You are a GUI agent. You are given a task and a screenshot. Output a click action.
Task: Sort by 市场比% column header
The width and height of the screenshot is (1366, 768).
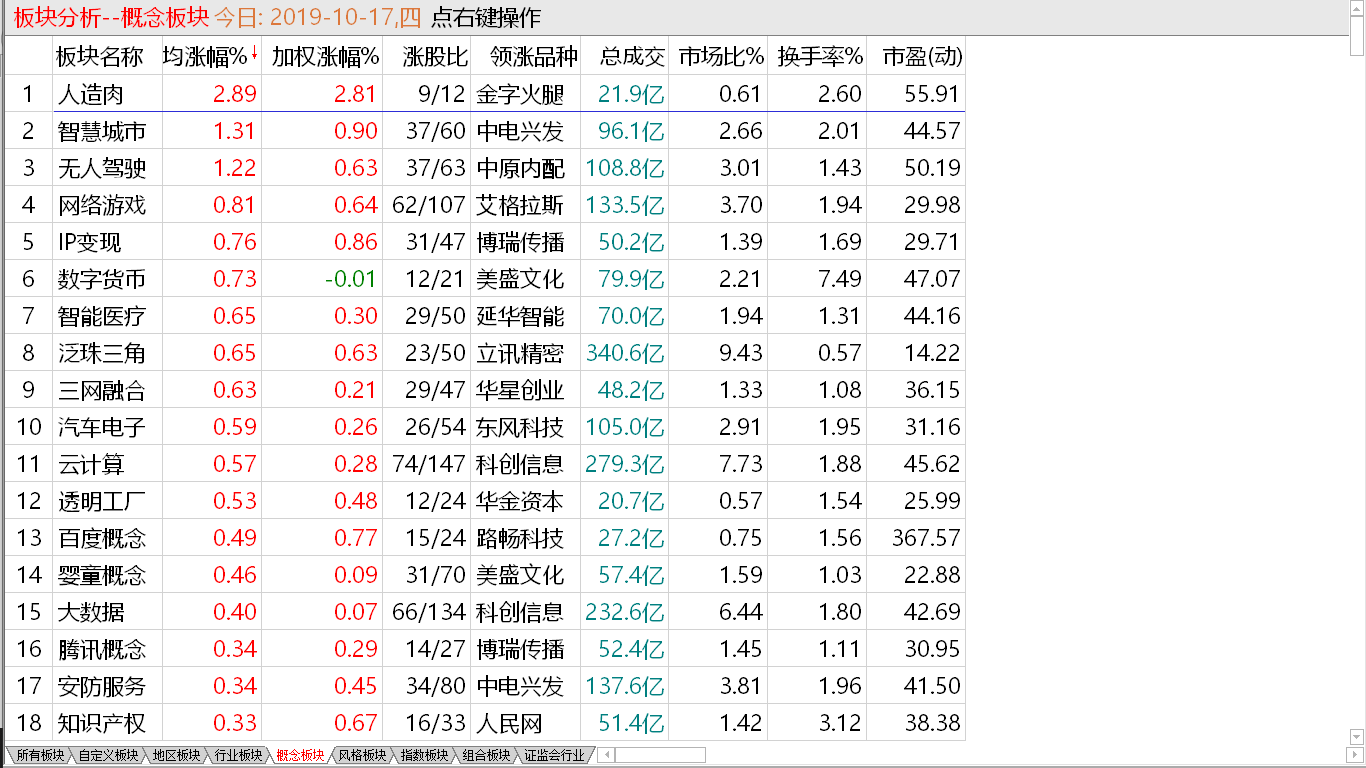pyautogui.click(x=720, y=57)
